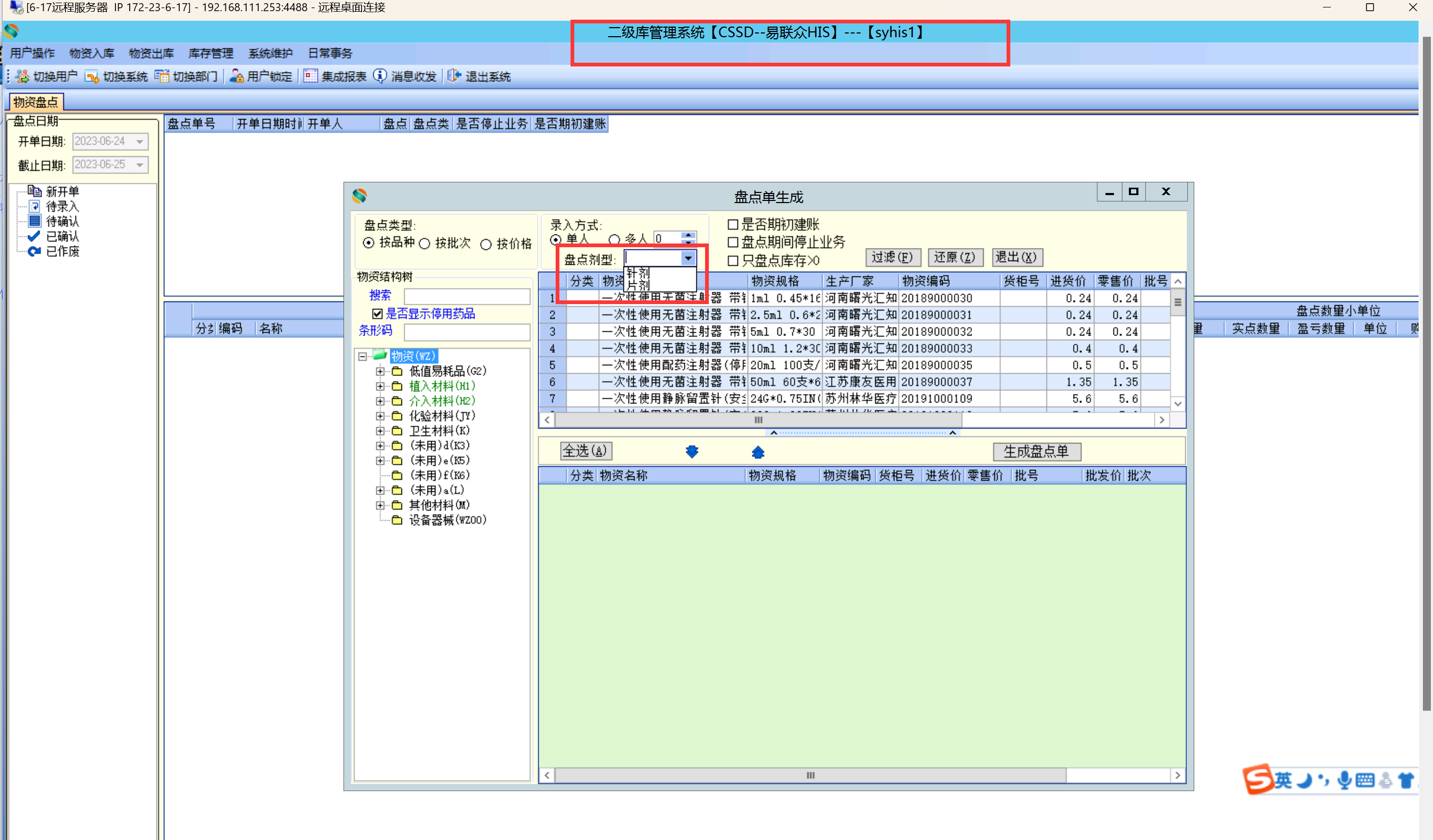Image resolution: width=1433 pixels, height=840 pixels.
Task: Open the 开单日期 date dropdown
Action: click(140, 141)
